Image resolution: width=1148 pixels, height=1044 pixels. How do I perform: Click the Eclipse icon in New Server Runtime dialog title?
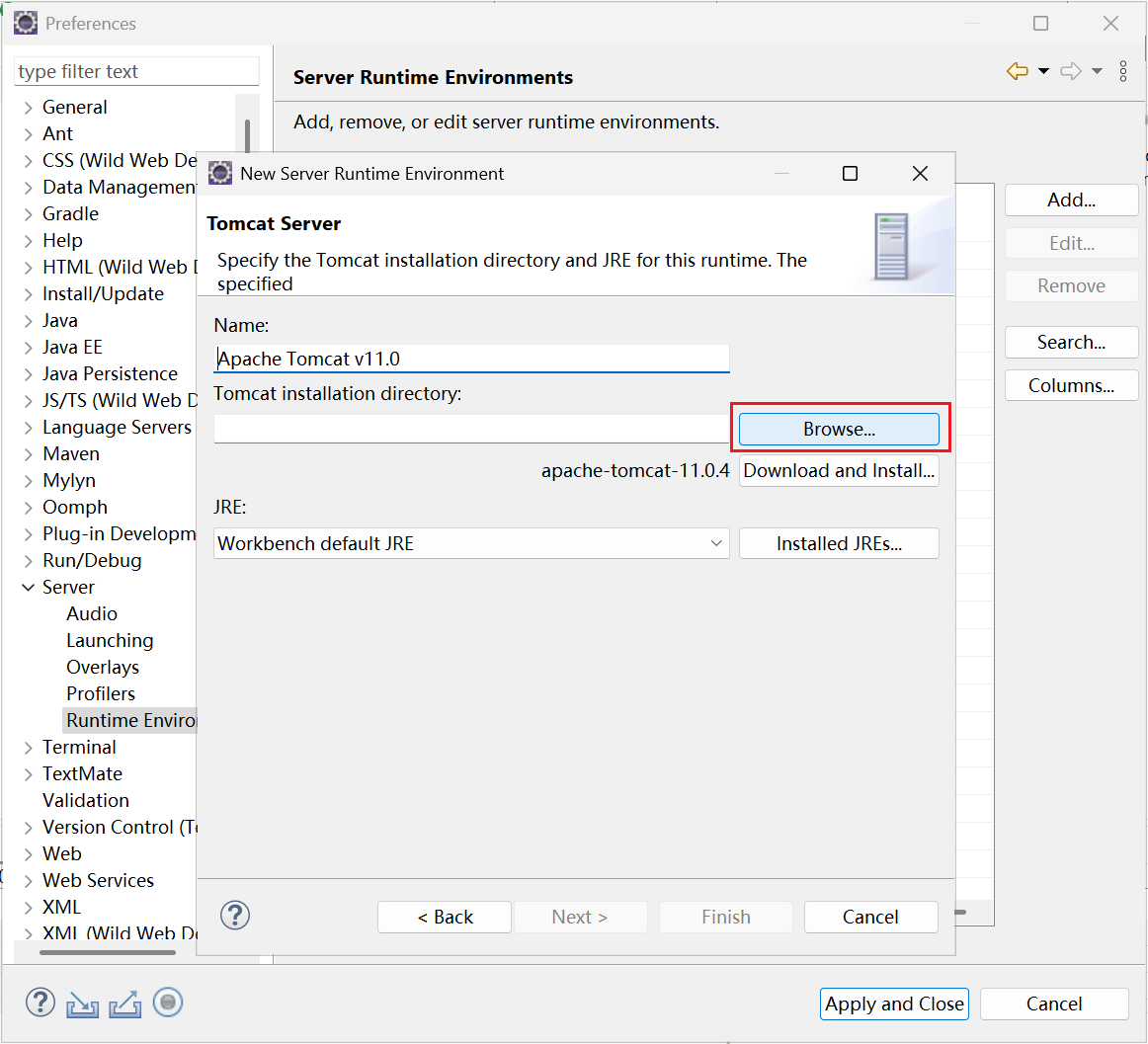[220, 173]
